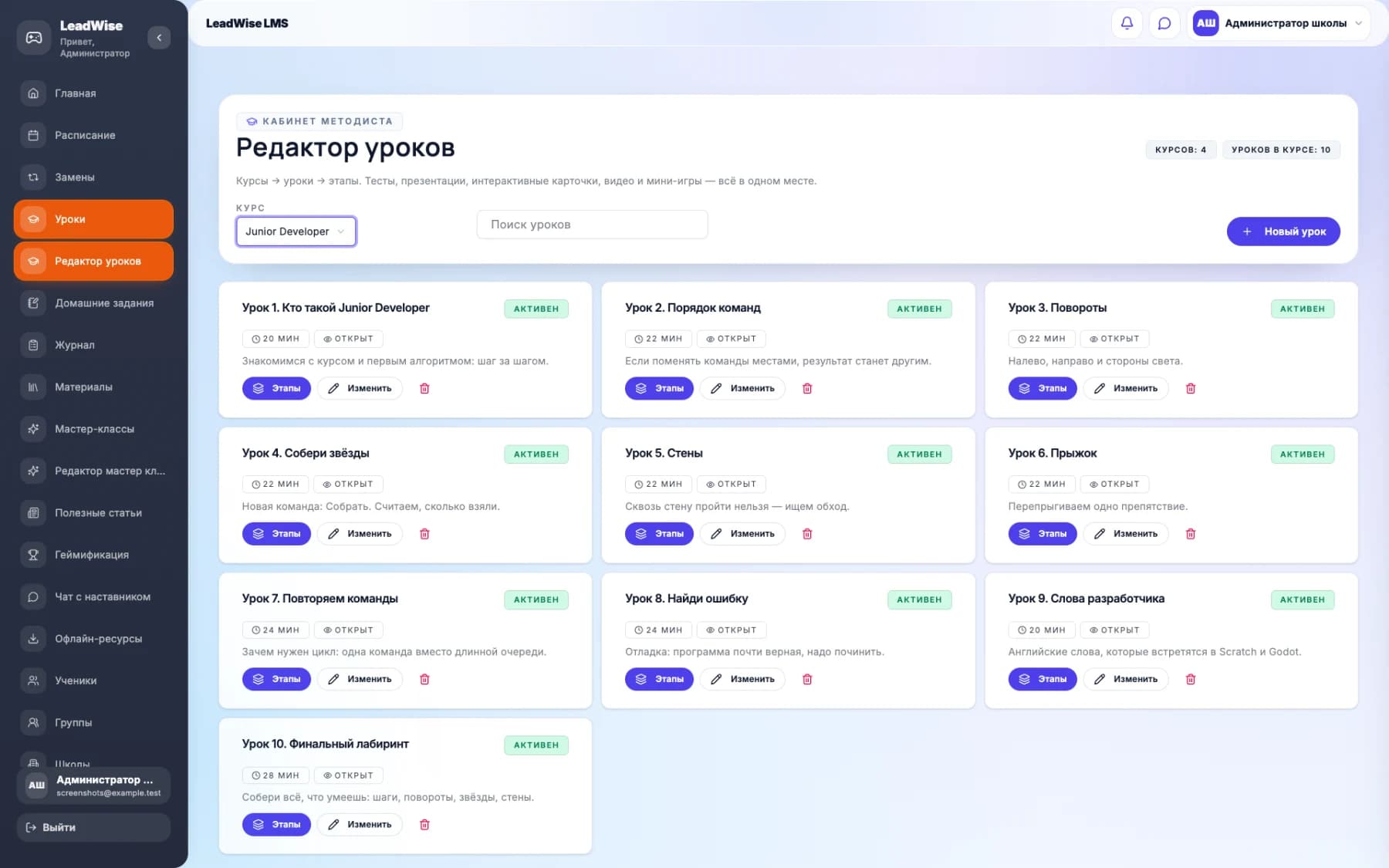Expand the Администратор школы user menu

coord(1279,23)
